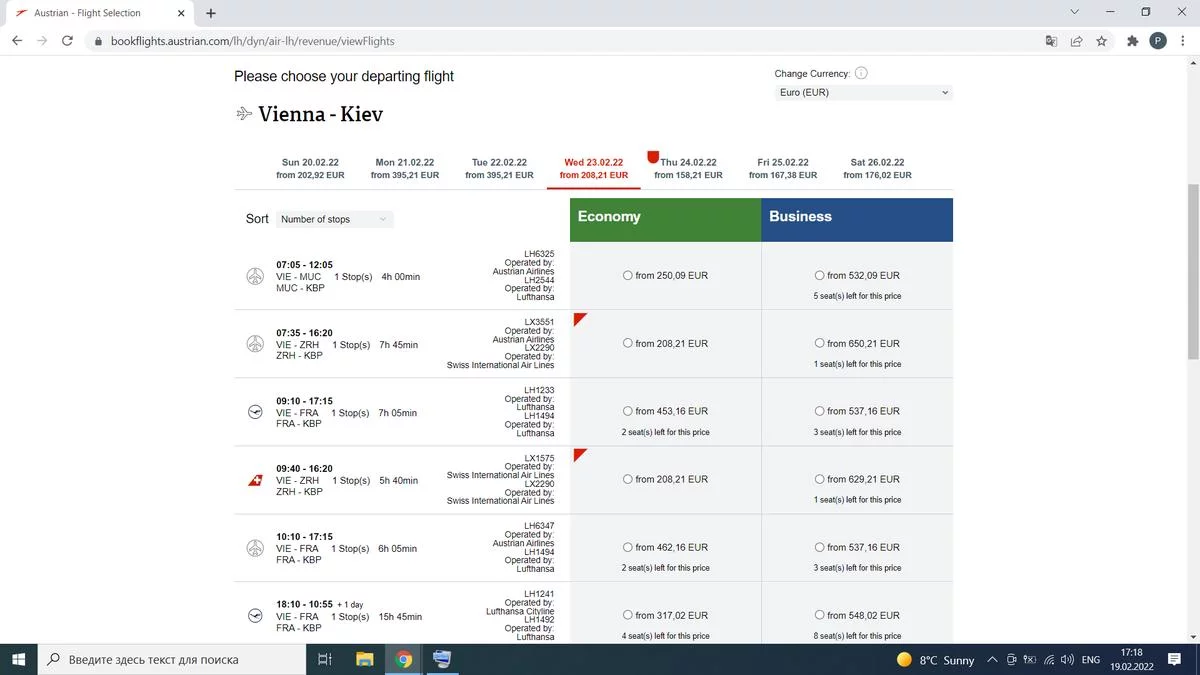Select Economy fare from 453,16 EUR

pos(627,411)
